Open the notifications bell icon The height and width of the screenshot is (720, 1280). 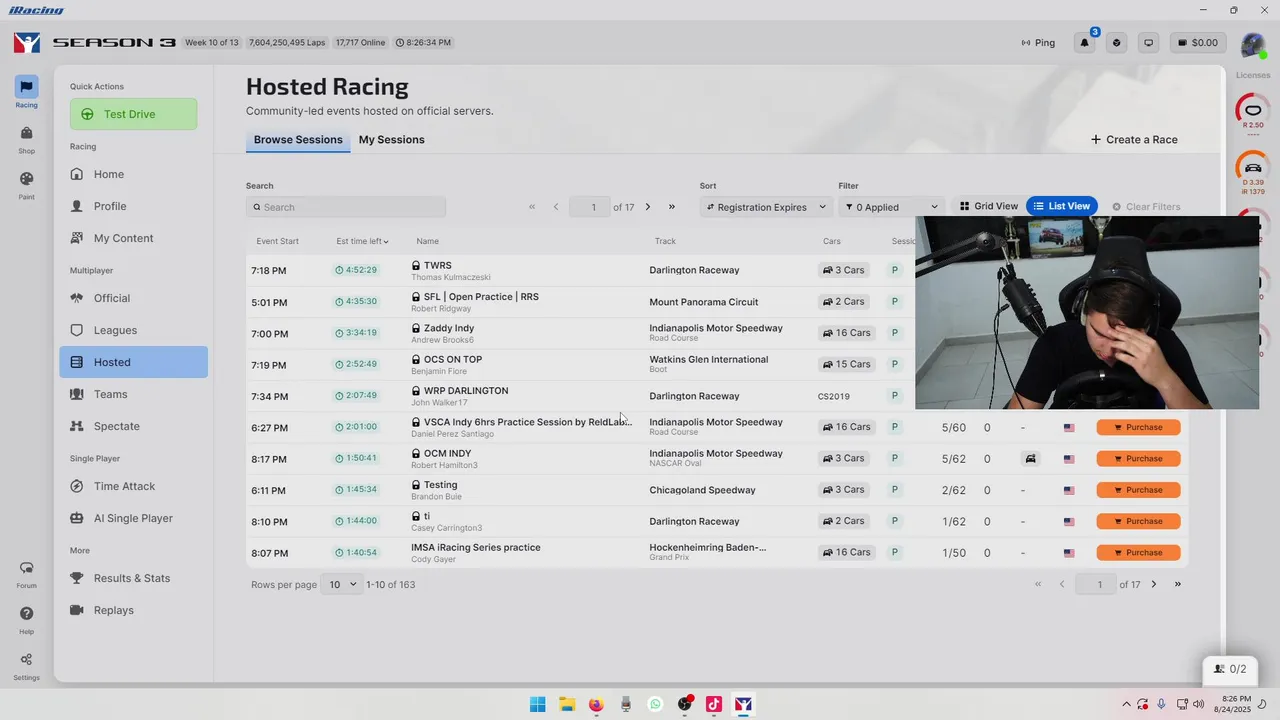pos(1085,43)
